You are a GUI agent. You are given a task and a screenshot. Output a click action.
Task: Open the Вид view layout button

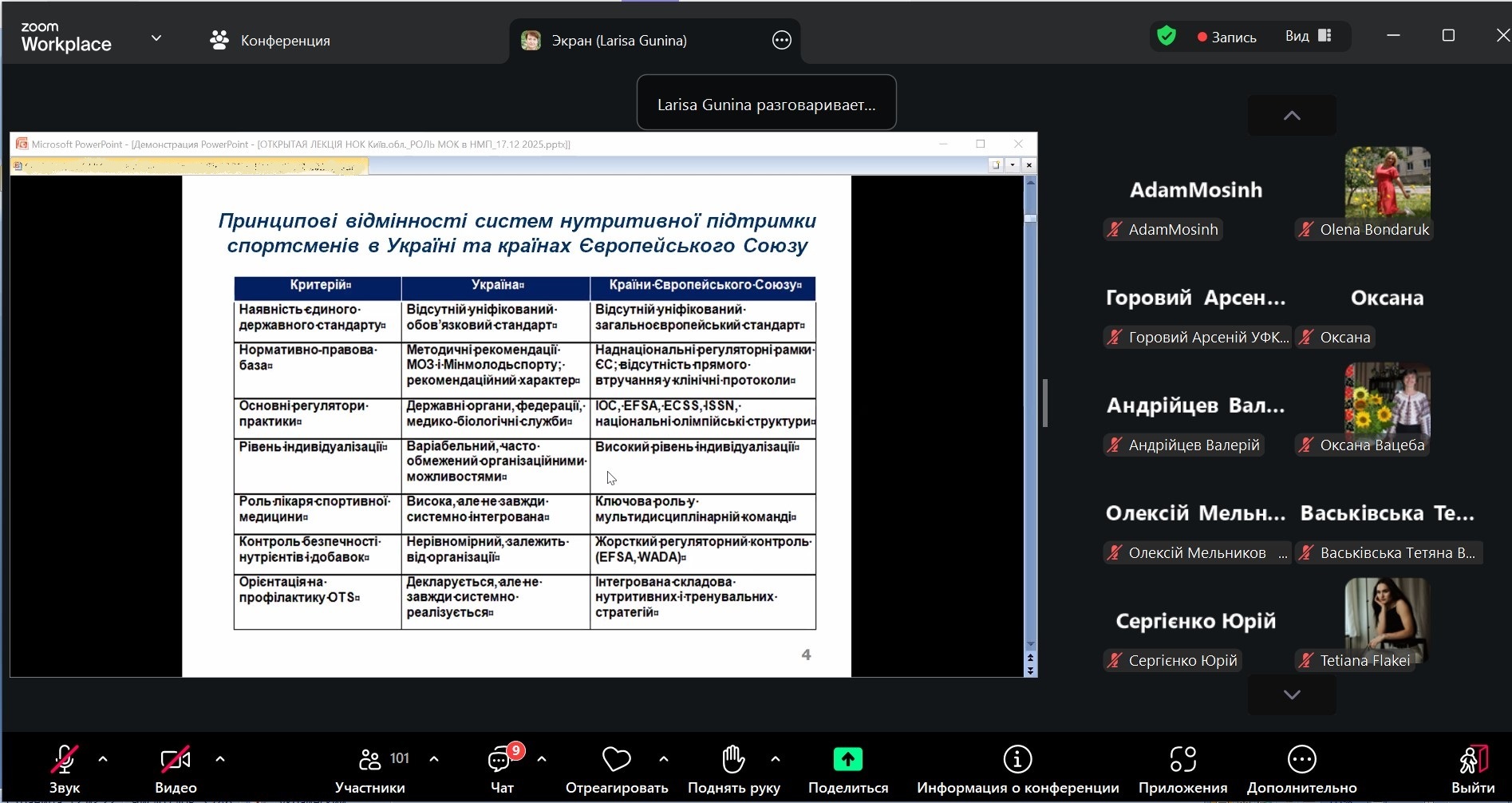(1308, 37)
